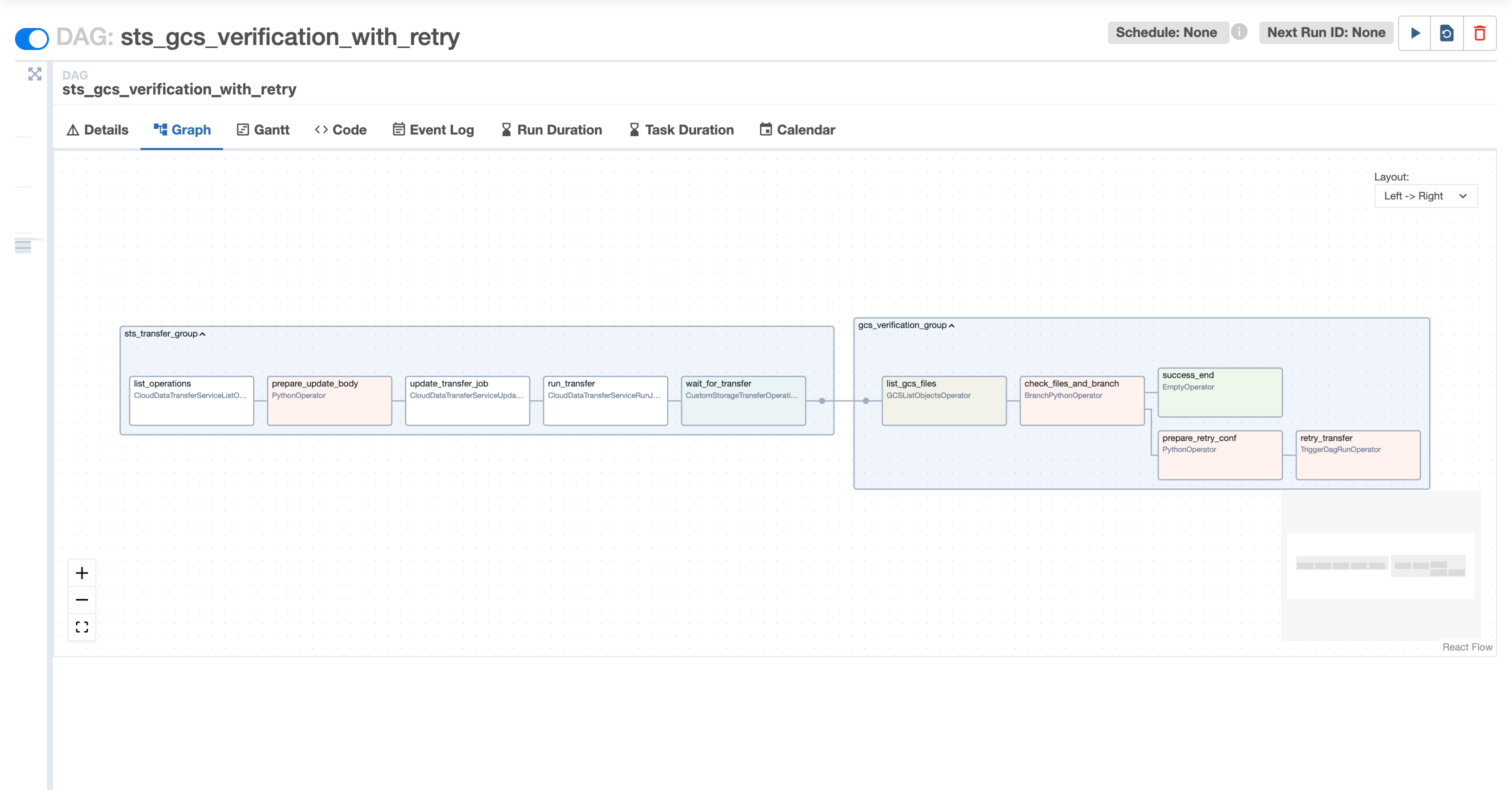Click the graph minimap overview
This screenshot has height=790, width=1512.
click(x=1380, y=566)
